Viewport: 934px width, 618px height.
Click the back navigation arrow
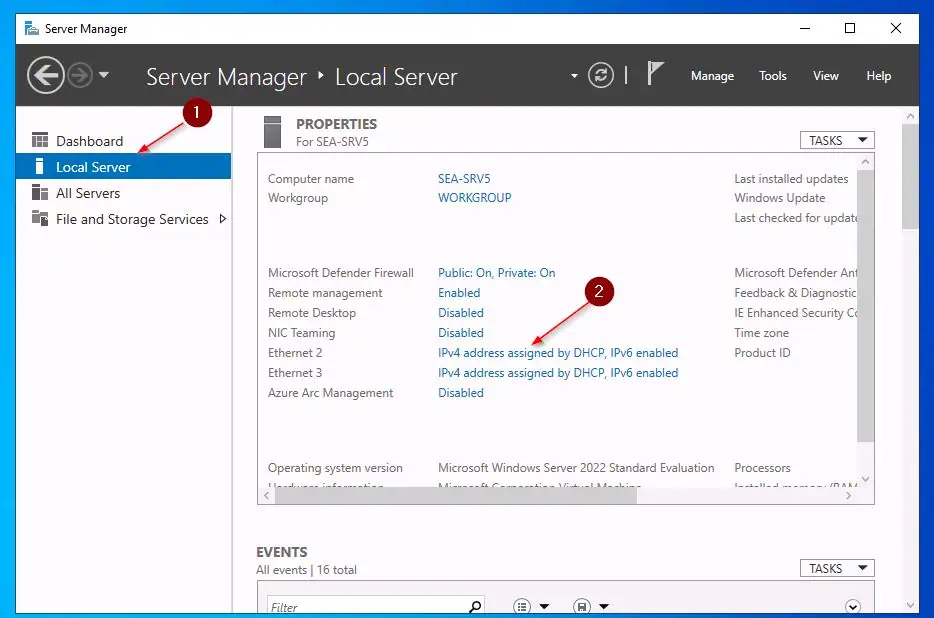click(x=45, y=76)
